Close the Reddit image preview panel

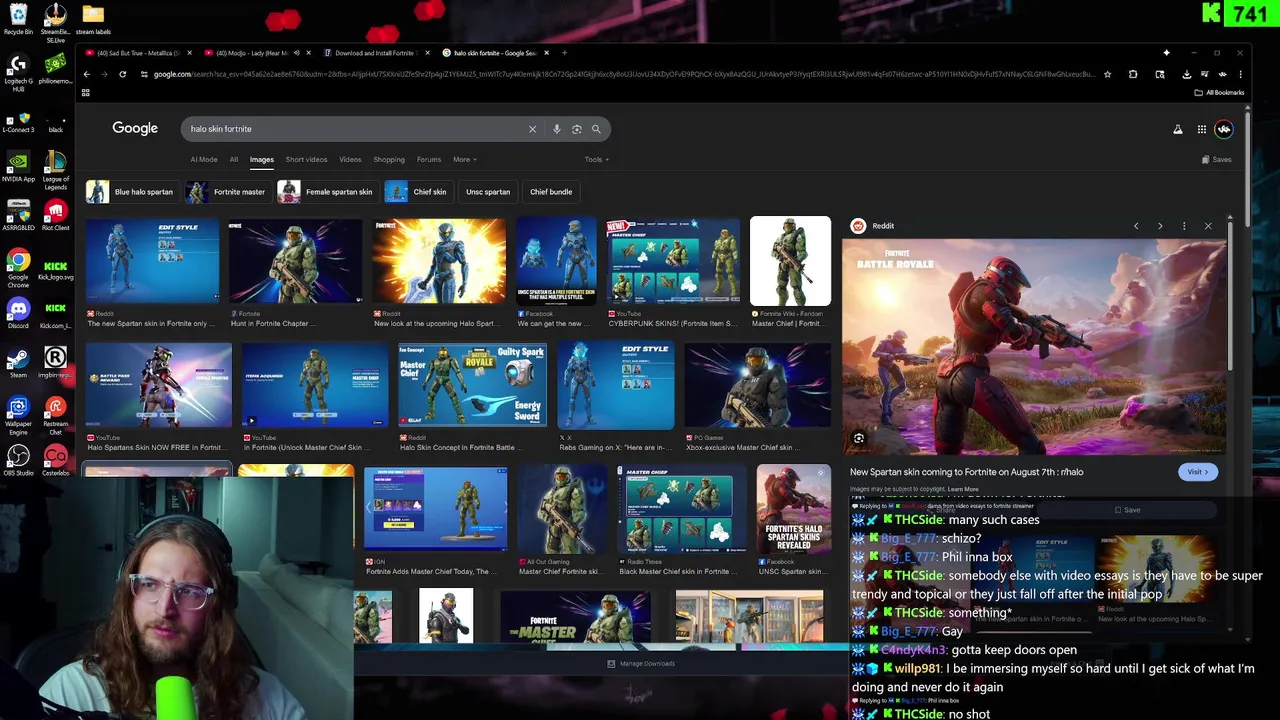tap(1208, 226)
